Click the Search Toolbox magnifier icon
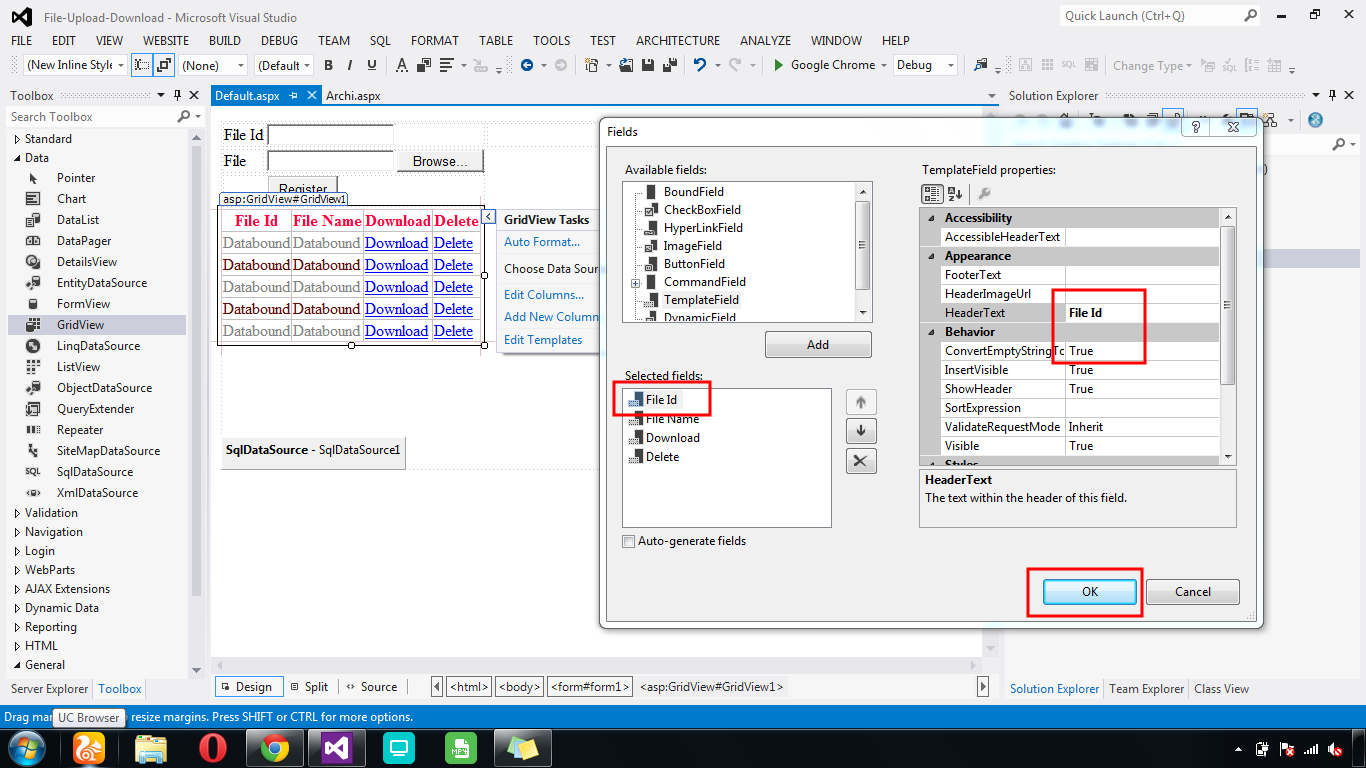Screen dimensions: 1366x768 click(x=183, y=116)
